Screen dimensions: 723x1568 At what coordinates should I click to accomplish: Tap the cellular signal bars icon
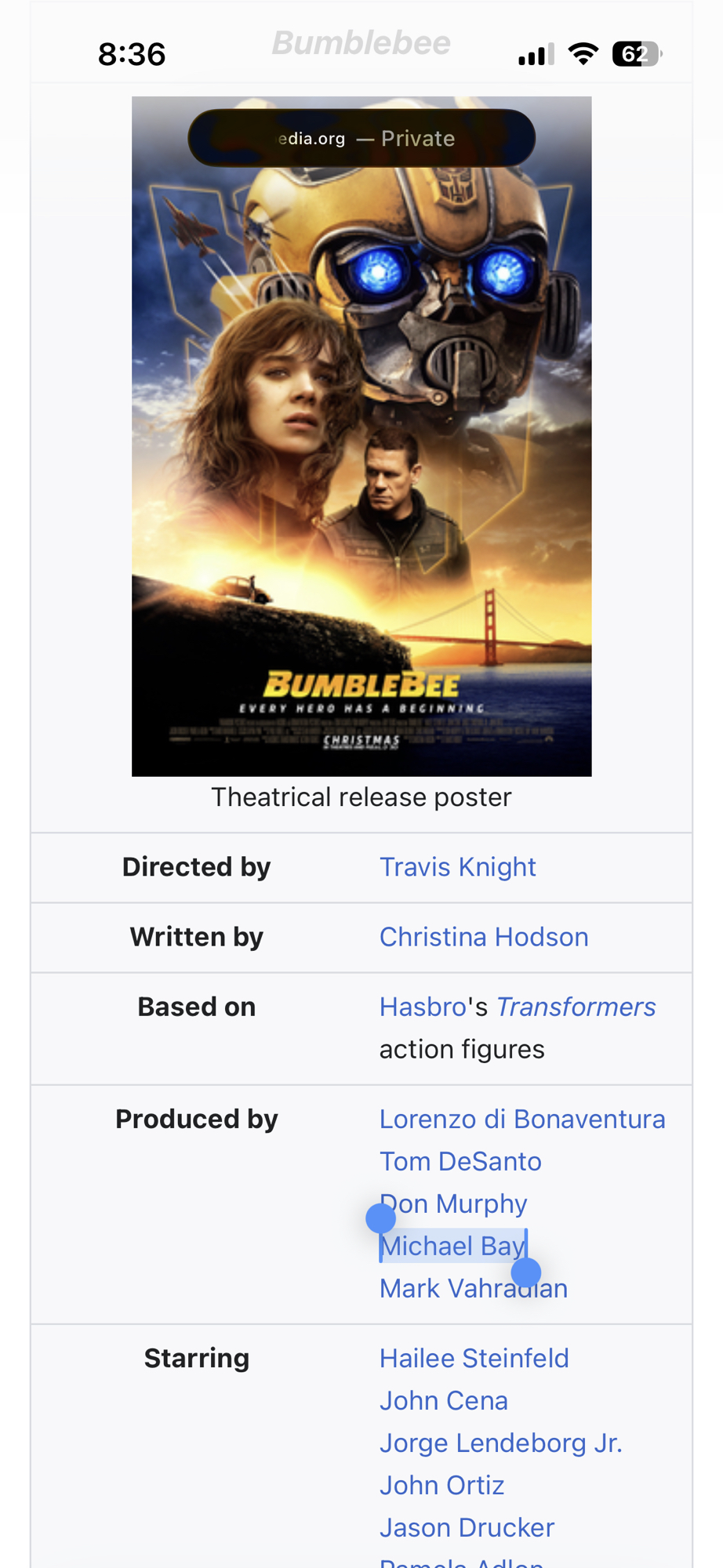536,55
